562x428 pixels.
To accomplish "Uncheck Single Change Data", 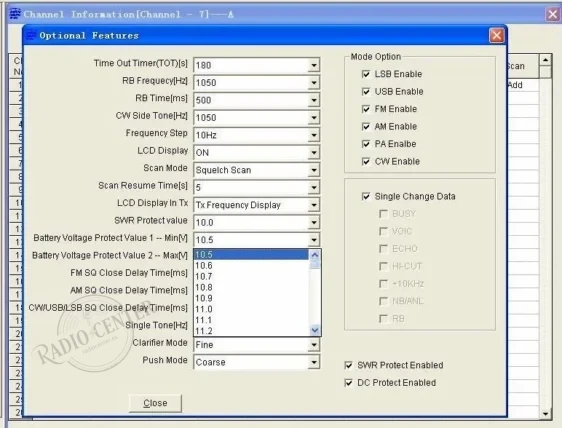I will point(366,196).
